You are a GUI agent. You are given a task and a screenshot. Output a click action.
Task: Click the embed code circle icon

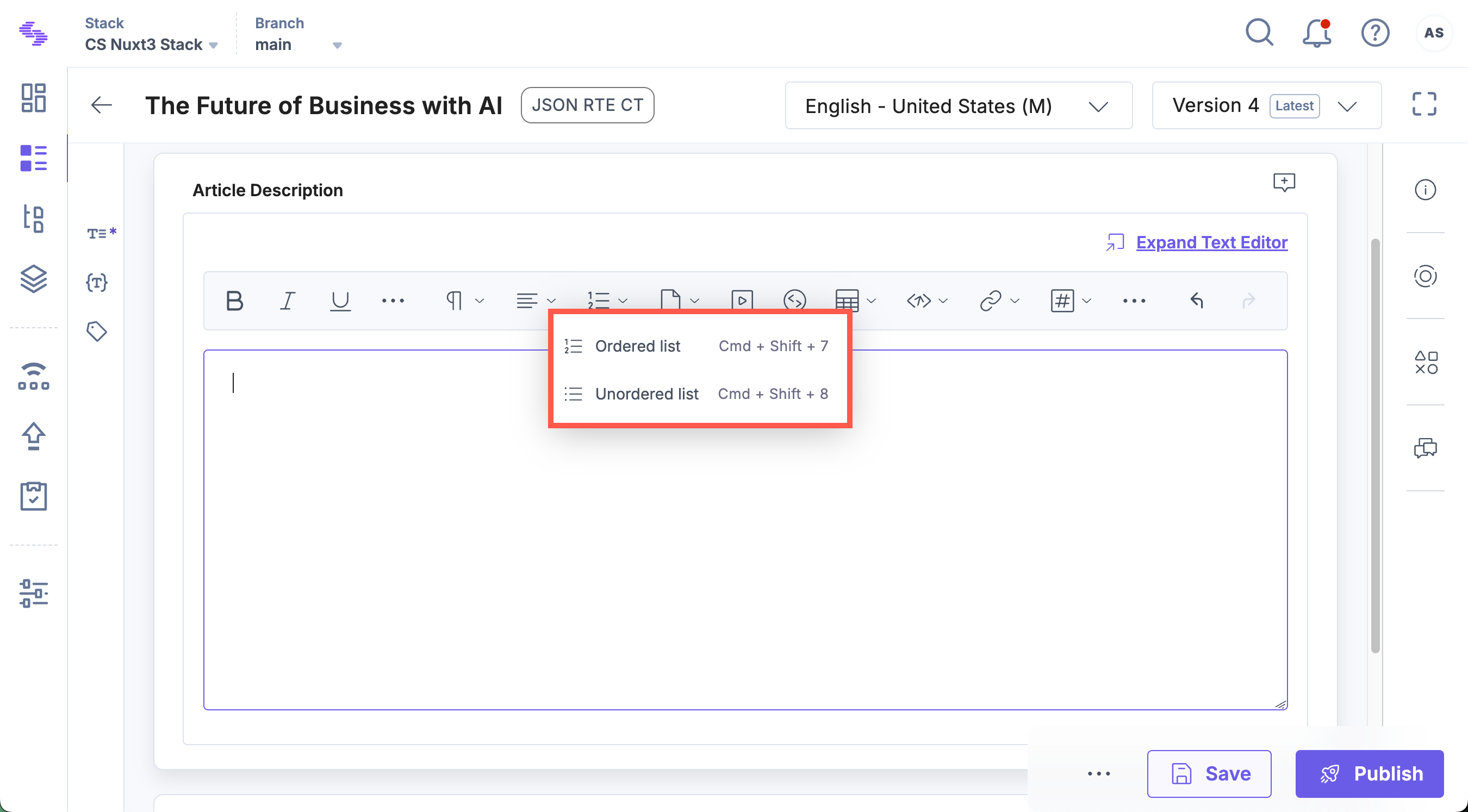coord(794,299)
